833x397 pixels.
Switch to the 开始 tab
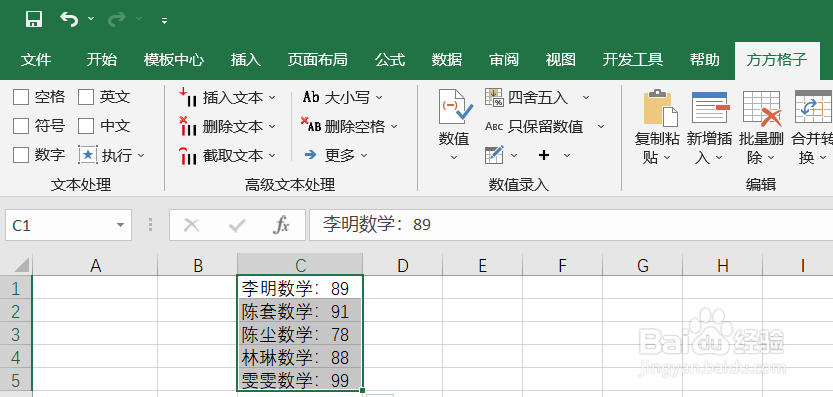pyautogui.click(x=101, y=60)
